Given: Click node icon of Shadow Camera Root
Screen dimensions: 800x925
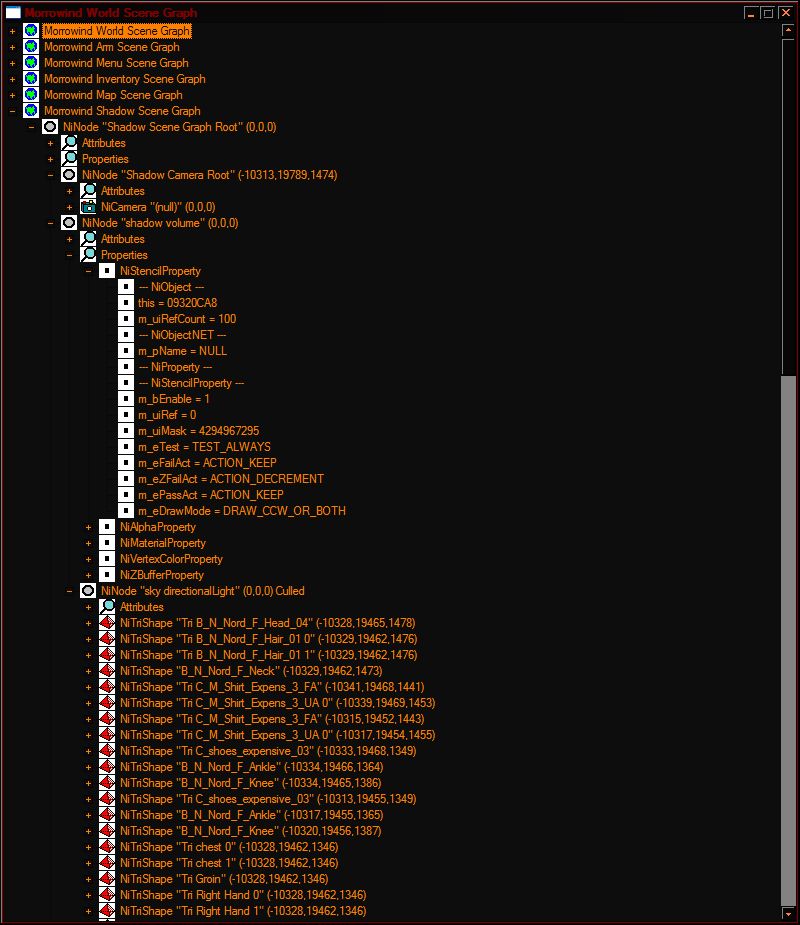Looking at the screenshot, I should (69, 175).
